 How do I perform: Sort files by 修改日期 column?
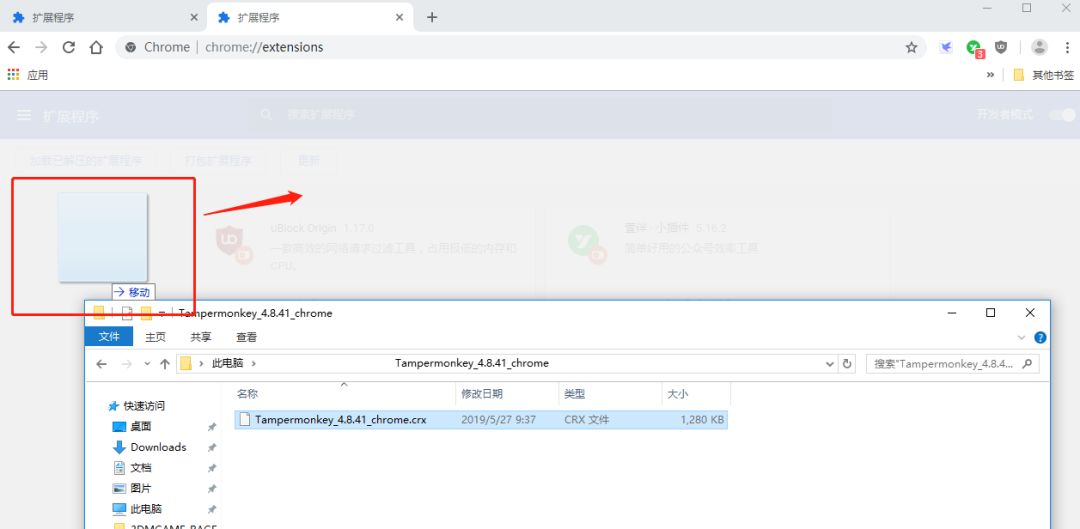(507, 394)
